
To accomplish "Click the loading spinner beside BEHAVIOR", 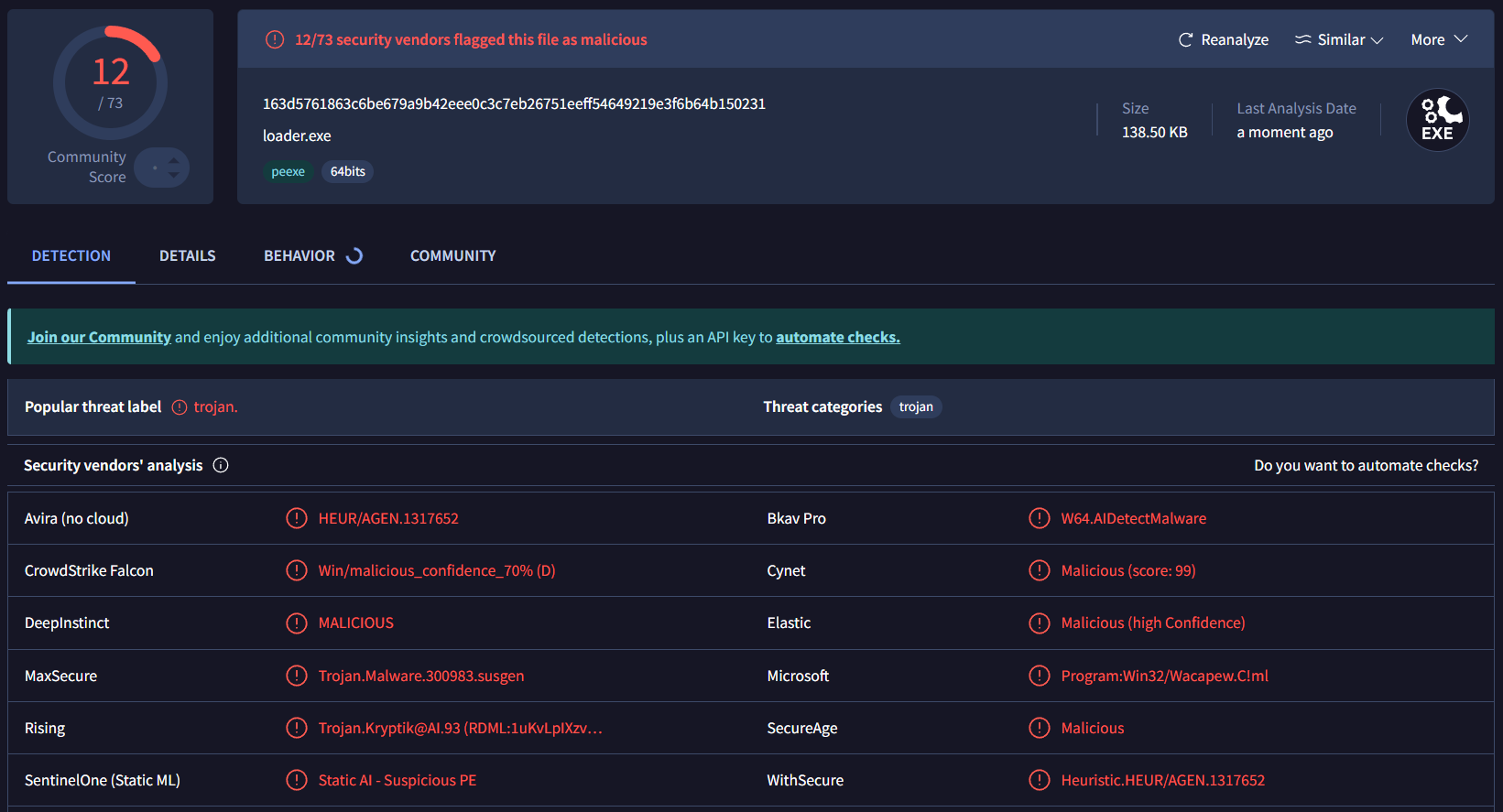I will (x=354, y=255).
